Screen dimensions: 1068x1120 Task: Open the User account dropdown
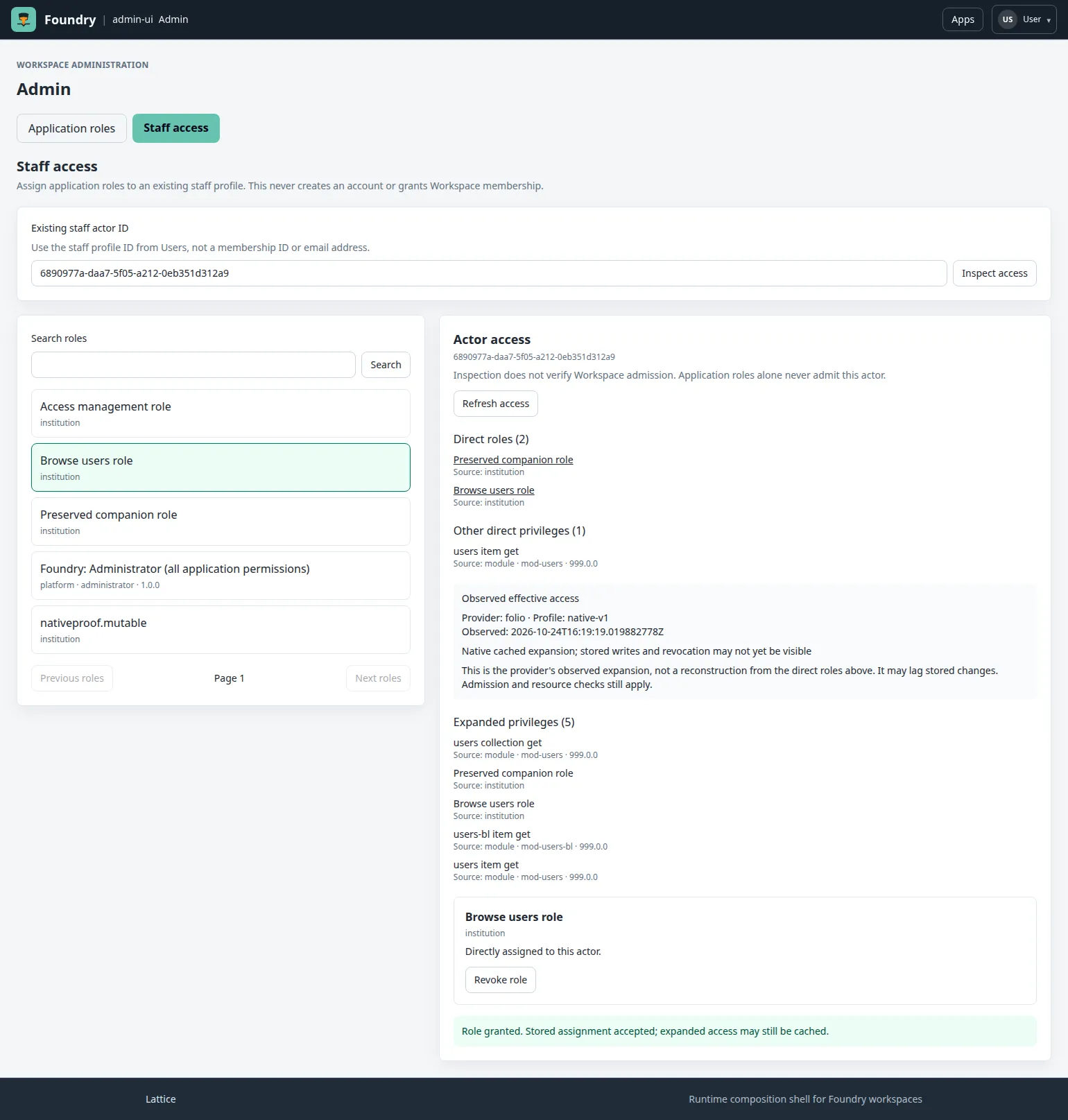(1024, 19)
